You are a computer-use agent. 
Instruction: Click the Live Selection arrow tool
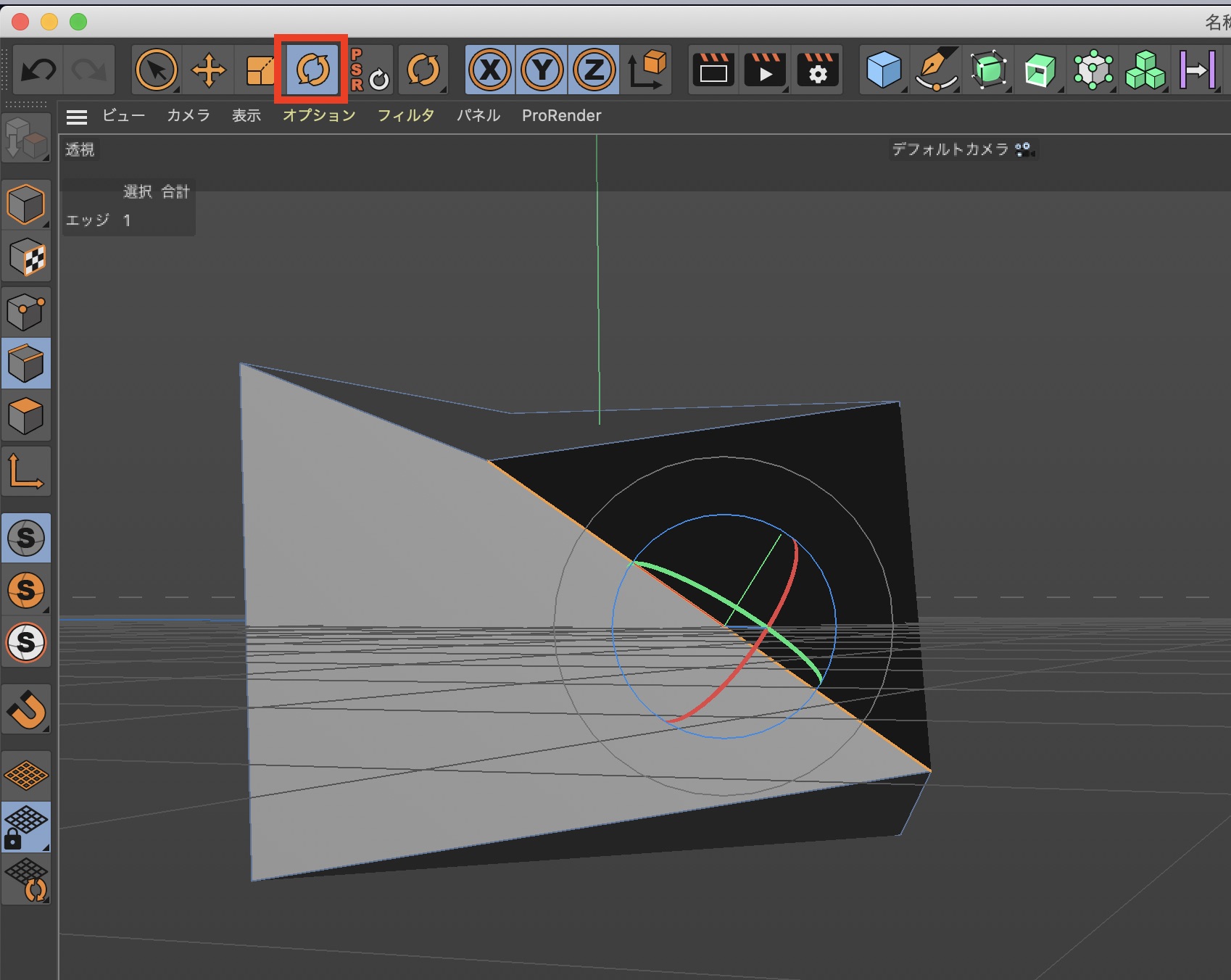point(157,70)
